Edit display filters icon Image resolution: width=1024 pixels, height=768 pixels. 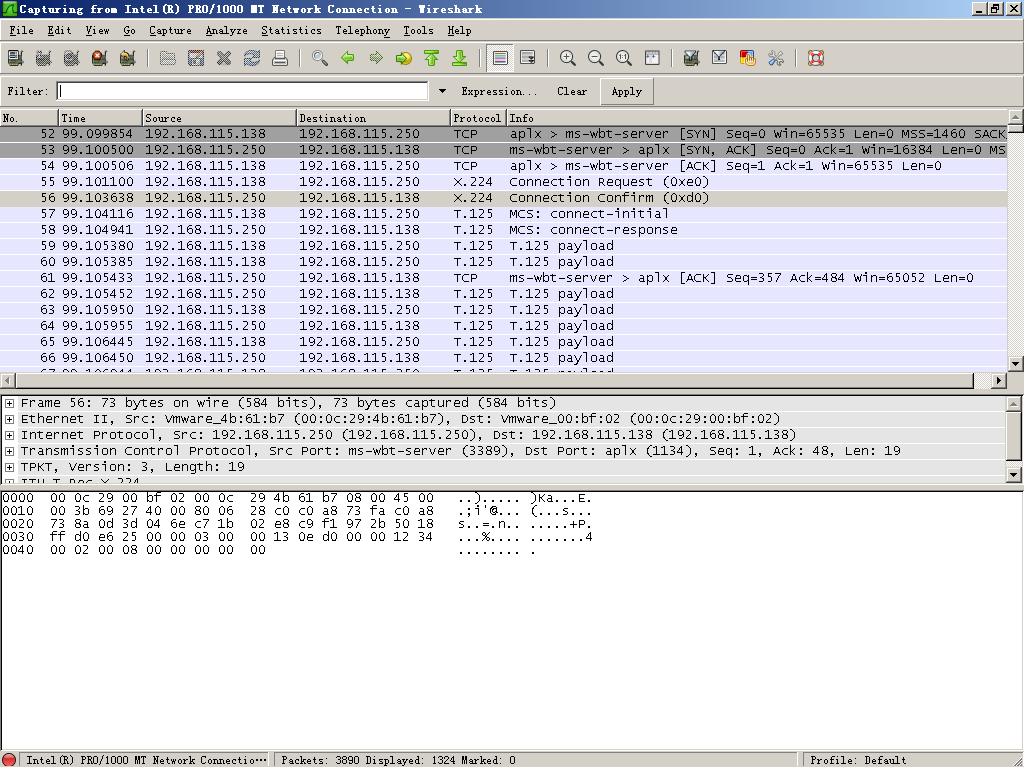point(720,58)
